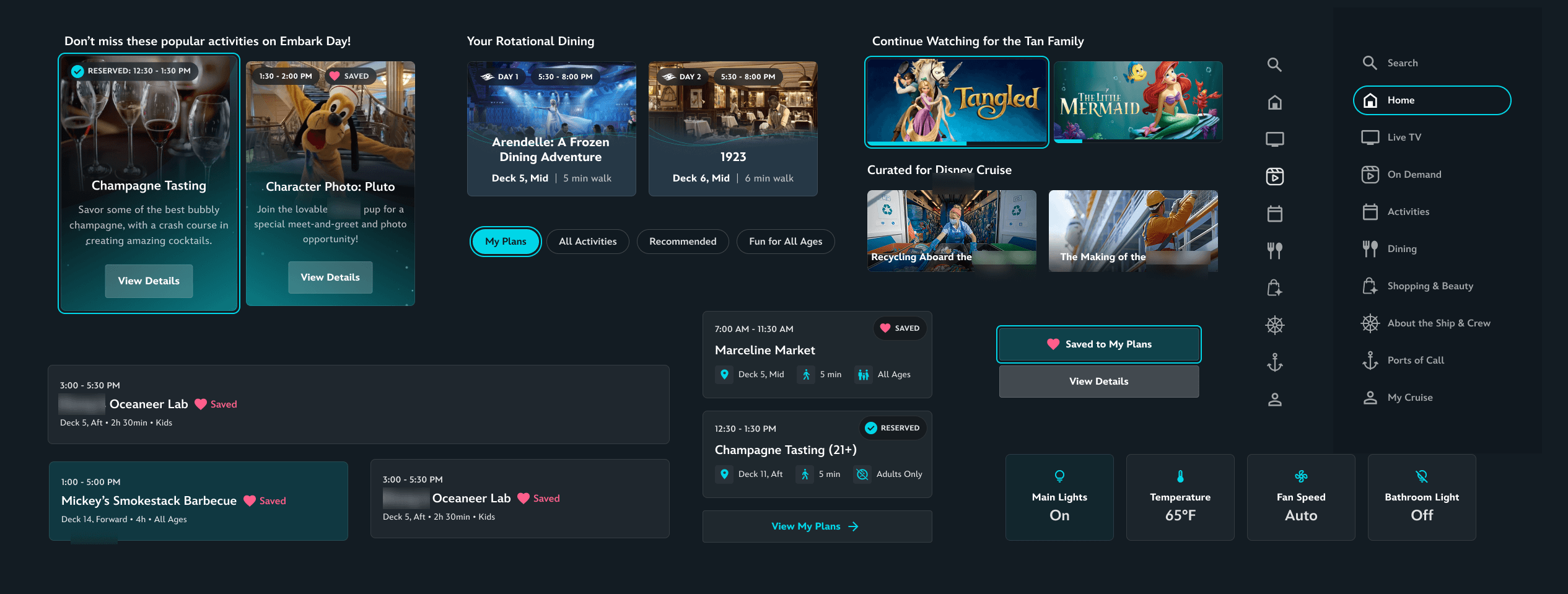Select the collapsed sidebar On Demand play icon

tap(1274, 177)
